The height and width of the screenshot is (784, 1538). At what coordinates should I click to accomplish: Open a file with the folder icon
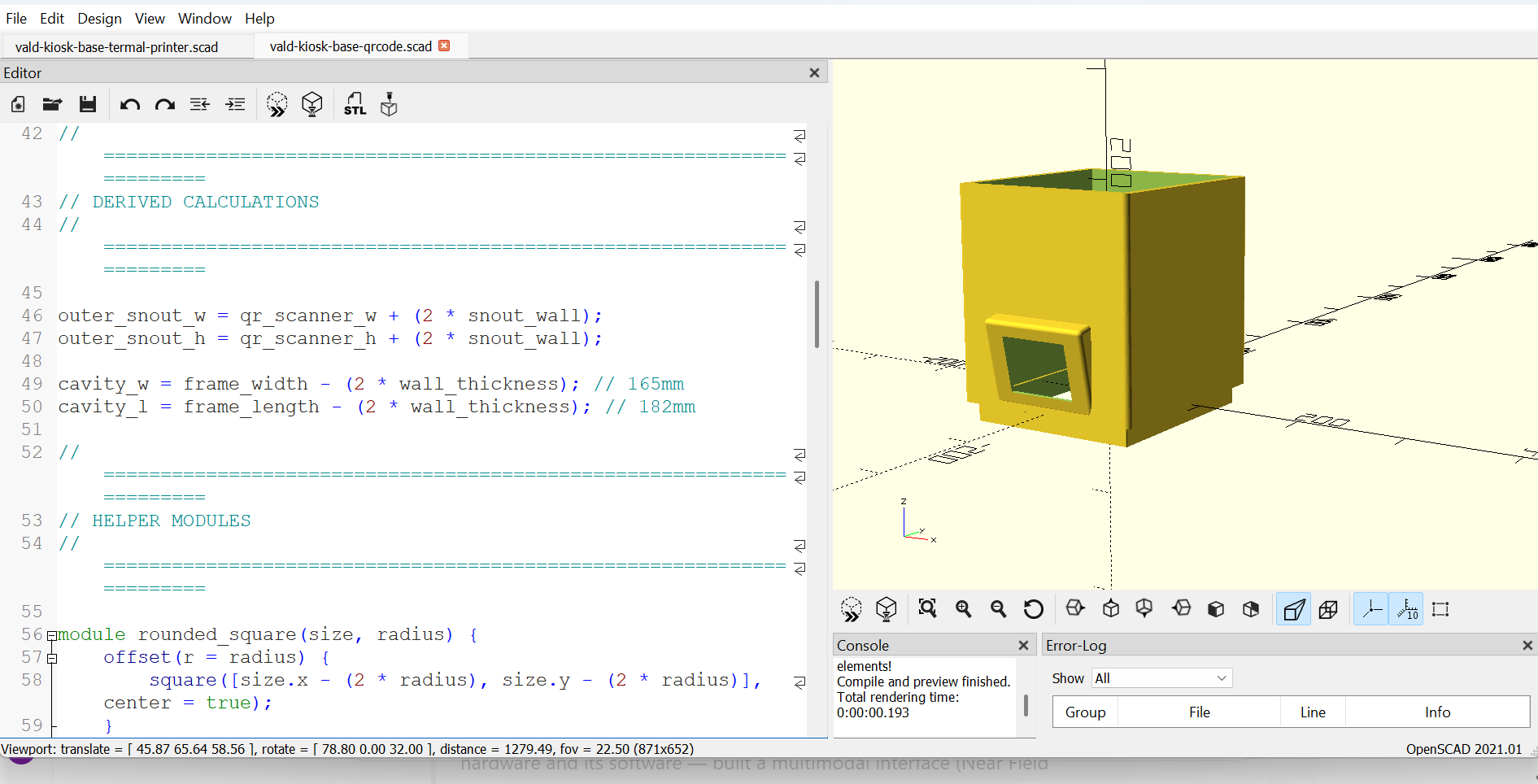point(52,104)
